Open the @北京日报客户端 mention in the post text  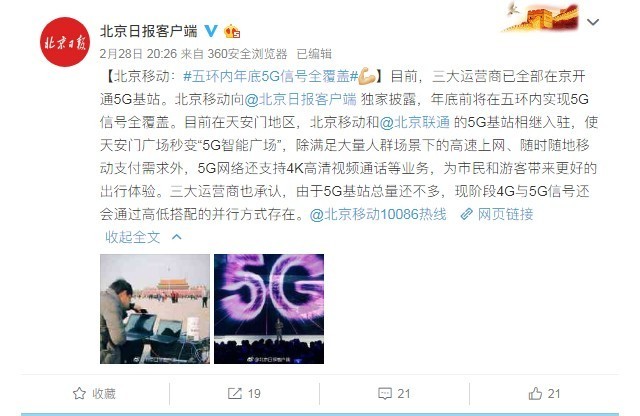point(300,99)
